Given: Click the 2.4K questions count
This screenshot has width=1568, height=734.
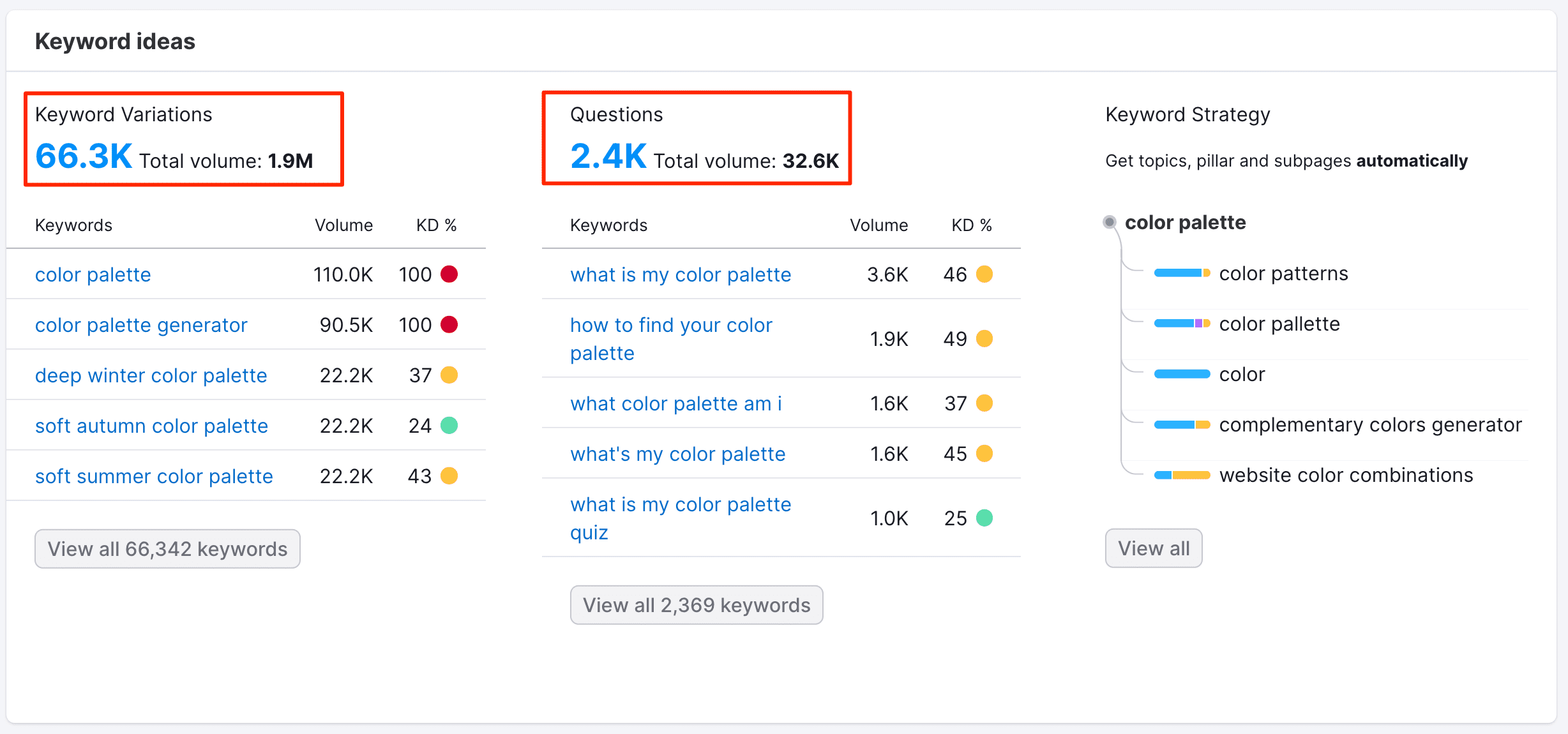Looking at the screenshot, I should click(x=608, y=156).
